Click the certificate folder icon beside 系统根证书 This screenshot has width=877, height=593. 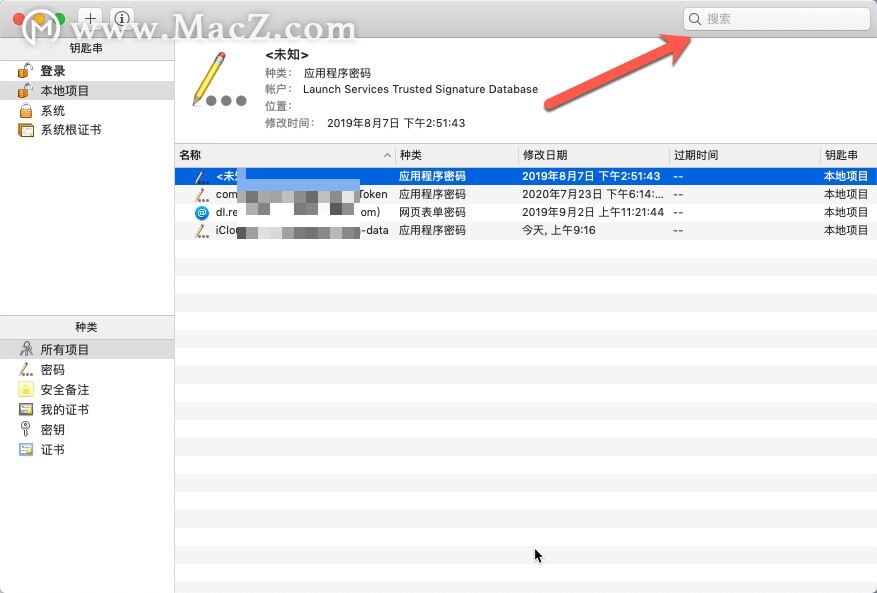click(x=26, y=130)
